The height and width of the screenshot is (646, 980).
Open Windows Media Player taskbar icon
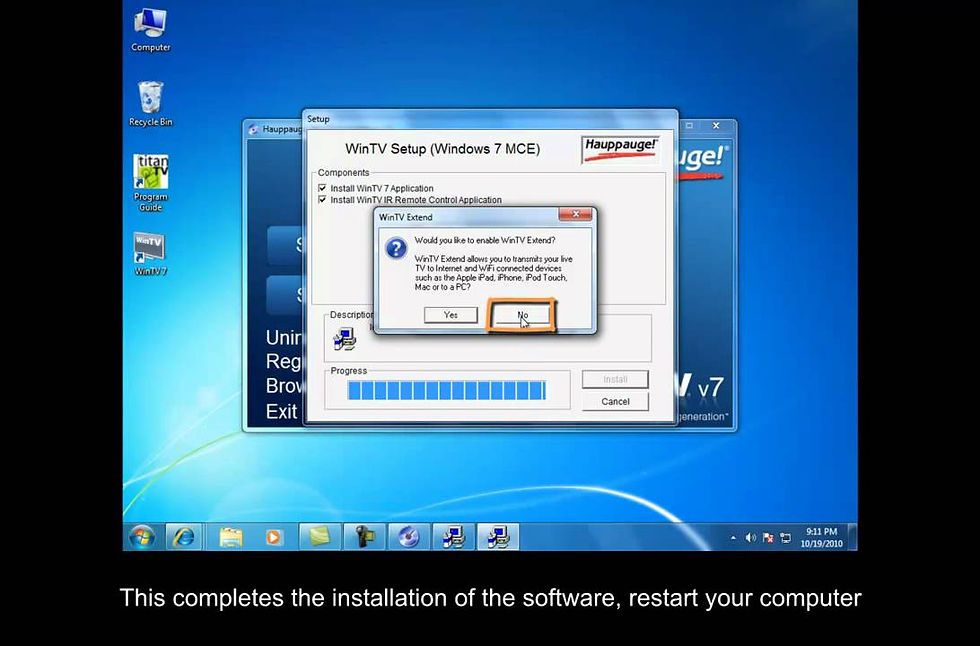click(274, 537)
